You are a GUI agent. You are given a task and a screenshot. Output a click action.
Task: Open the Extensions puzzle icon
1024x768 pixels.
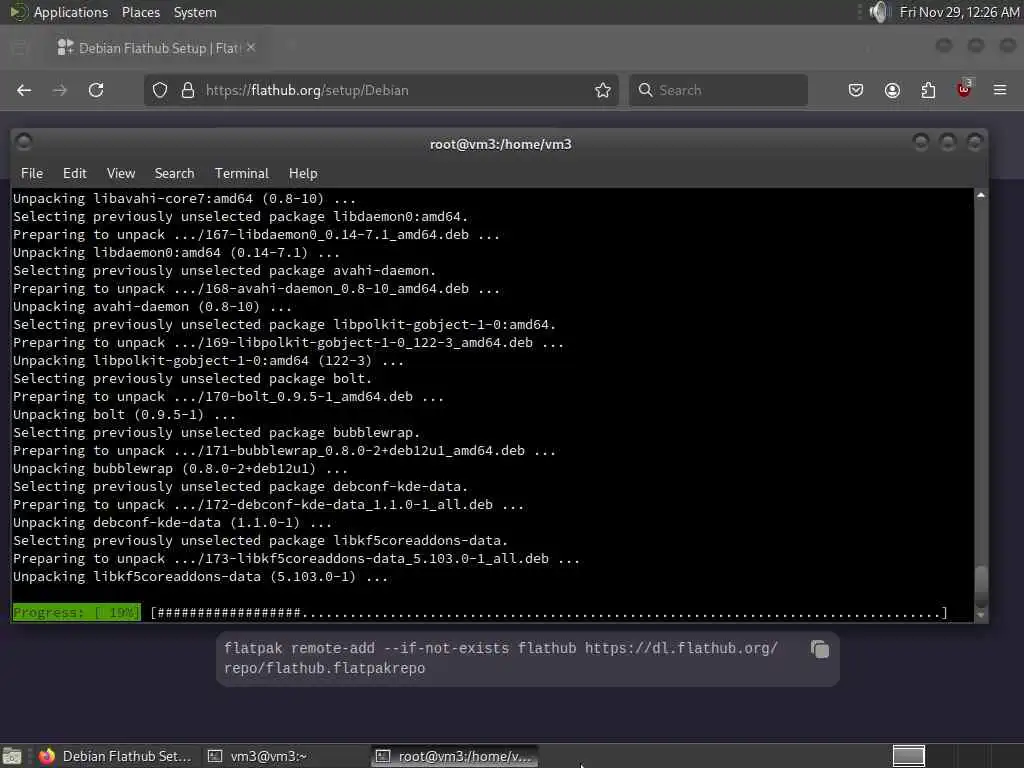pyautogui.click(x=928, y=90)
